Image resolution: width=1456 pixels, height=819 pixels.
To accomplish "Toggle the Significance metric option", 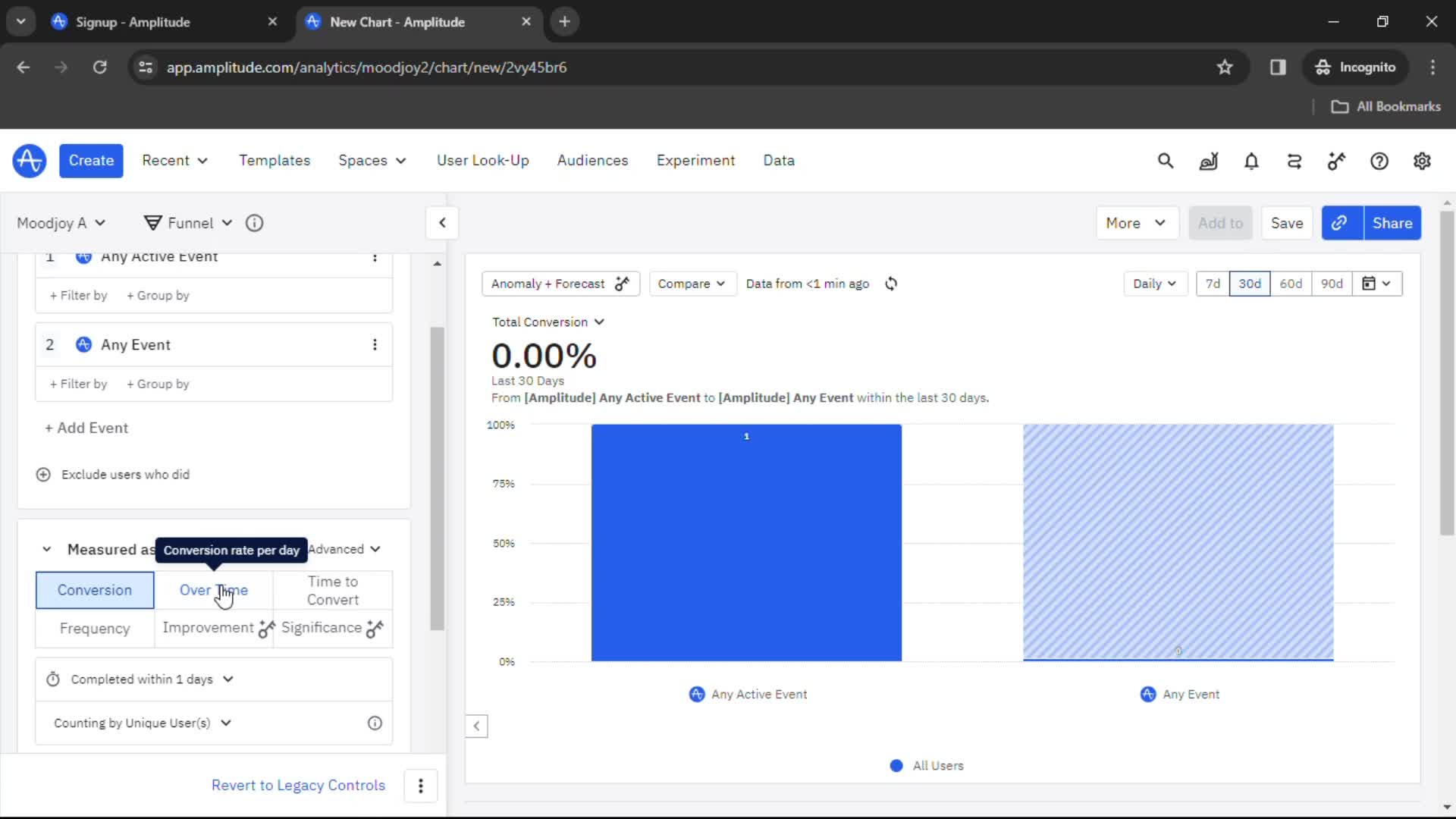I will pos(322,628).
